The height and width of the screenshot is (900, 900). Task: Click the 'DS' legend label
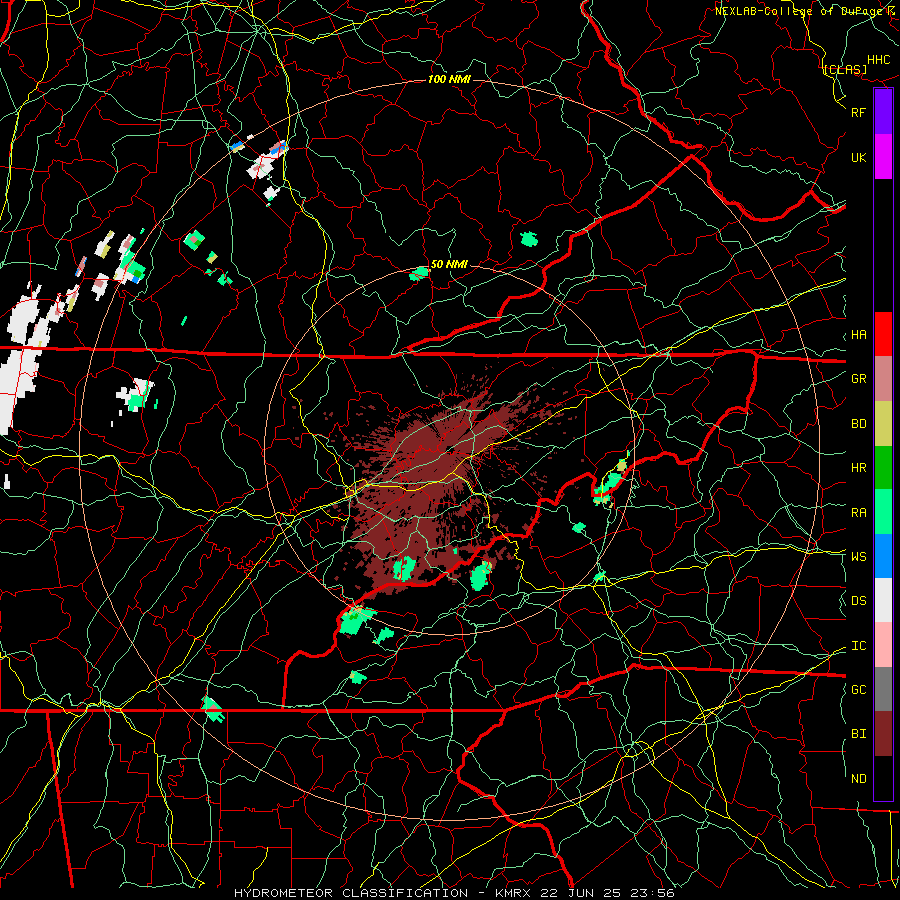point(858,601)
